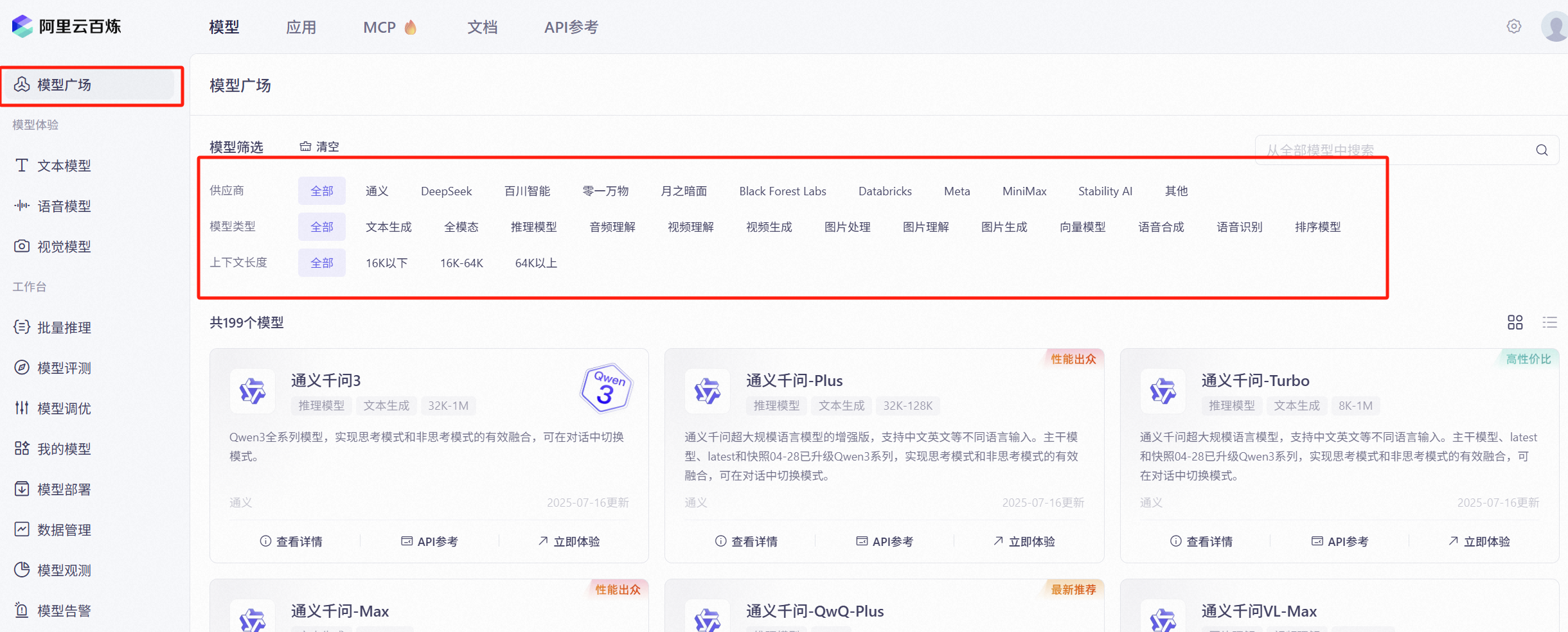Image resolution: width=1568 pixels, height=632 pixels.
Task: Switch to the 模型 top tab
Action: tap(224, 27)
